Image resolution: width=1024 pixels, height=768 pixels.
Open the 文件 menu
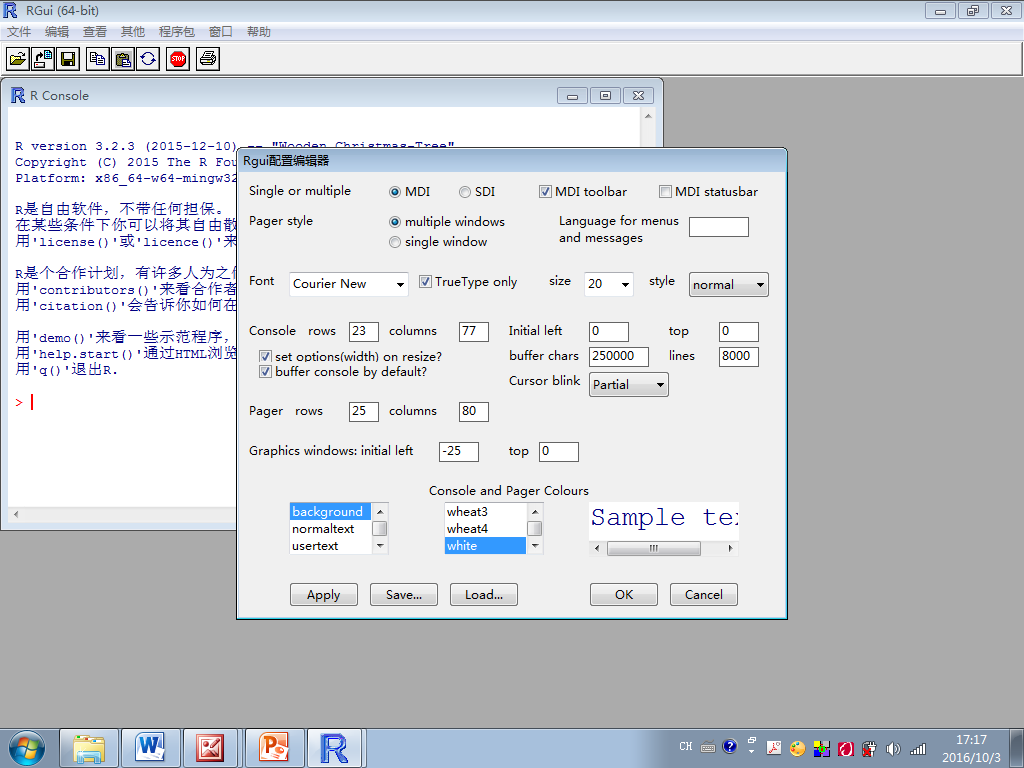click(x=19, y=31)
